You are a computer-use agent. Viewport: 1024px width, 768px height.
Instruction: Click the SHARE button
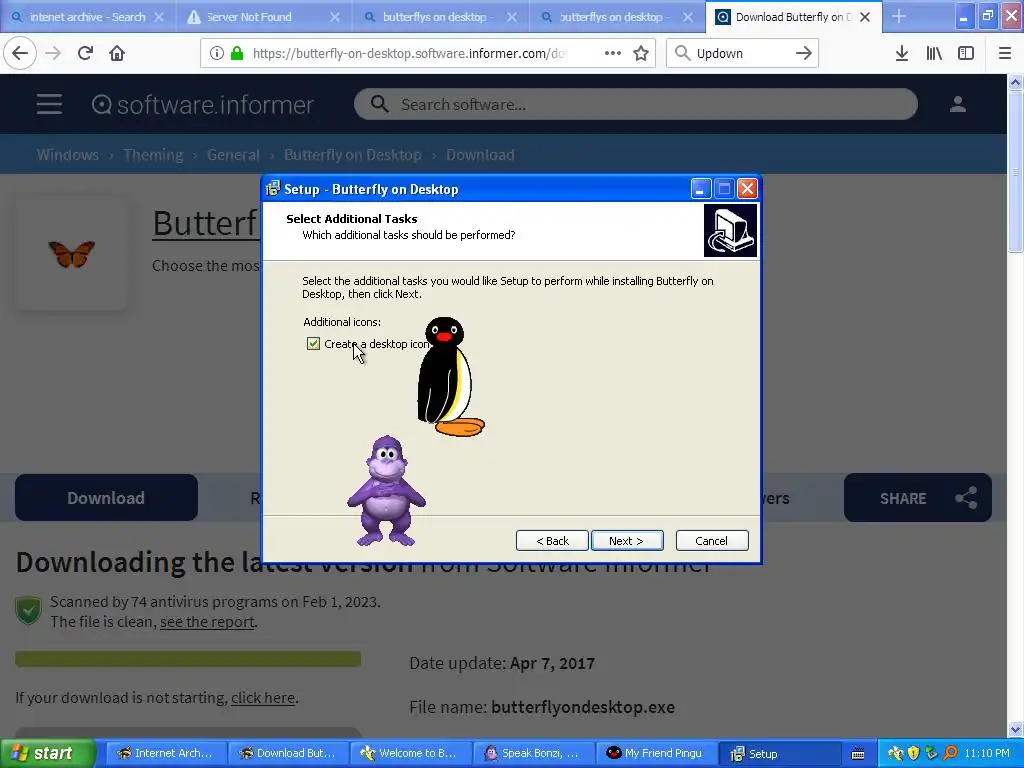click(x=918, y=498)
